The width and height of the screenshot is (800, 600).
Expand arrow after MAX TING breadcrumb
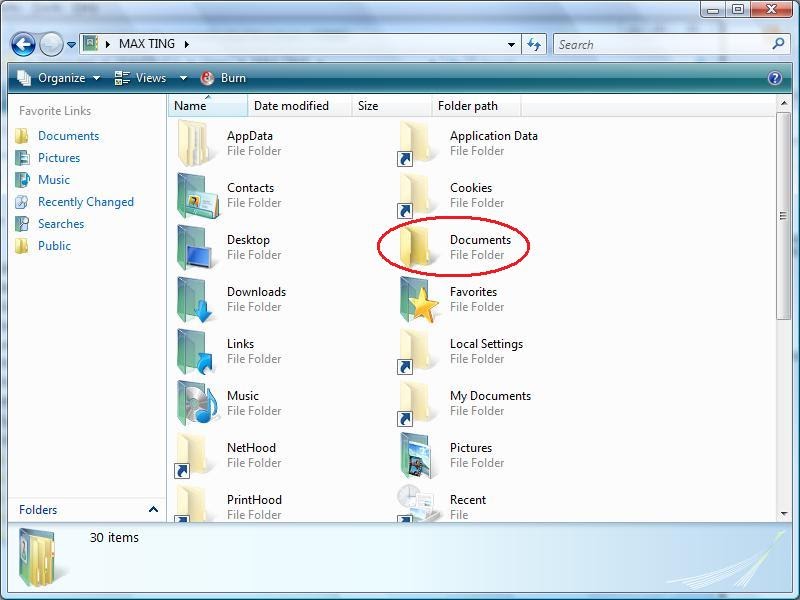click(x=187, y=44)
